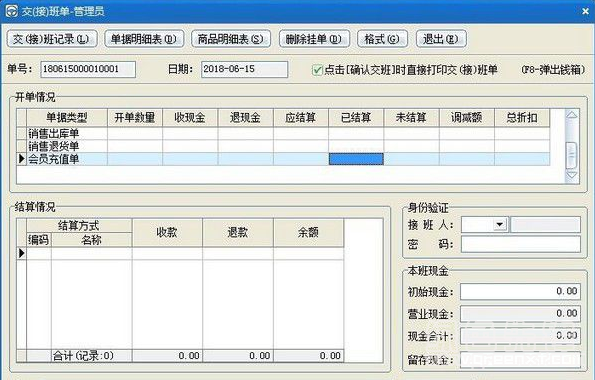Click 退现金 column header
This screenshot has height=380, width=595.
click(245, 118)
